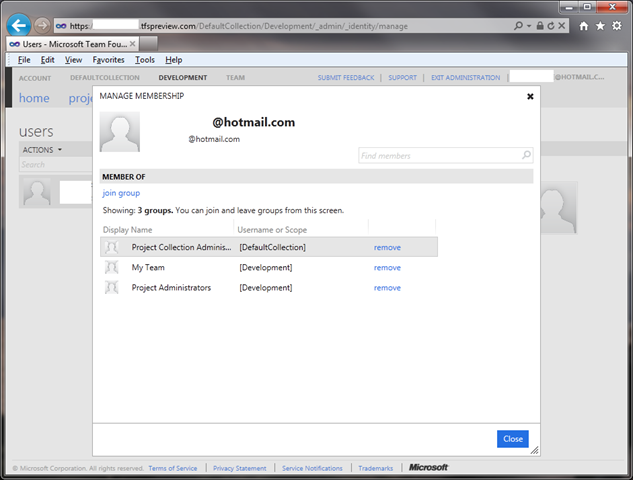633x480 pixels.
Task: Click the magnifier icon in Find members
Action: tap(526, 156)
